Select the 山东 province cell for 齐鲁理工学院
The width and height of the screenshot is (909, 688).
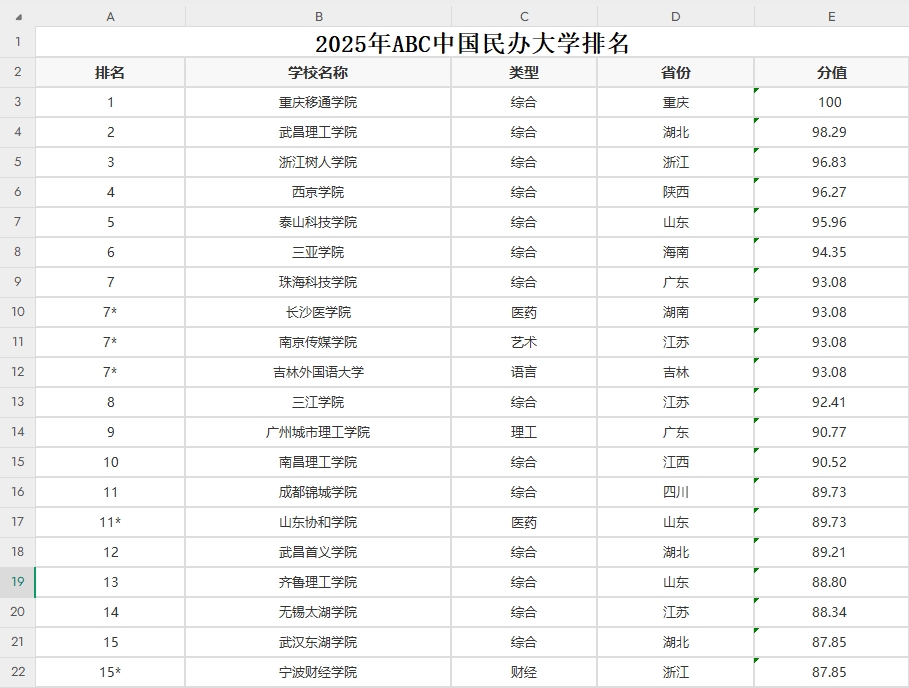[x=675, y=582]
